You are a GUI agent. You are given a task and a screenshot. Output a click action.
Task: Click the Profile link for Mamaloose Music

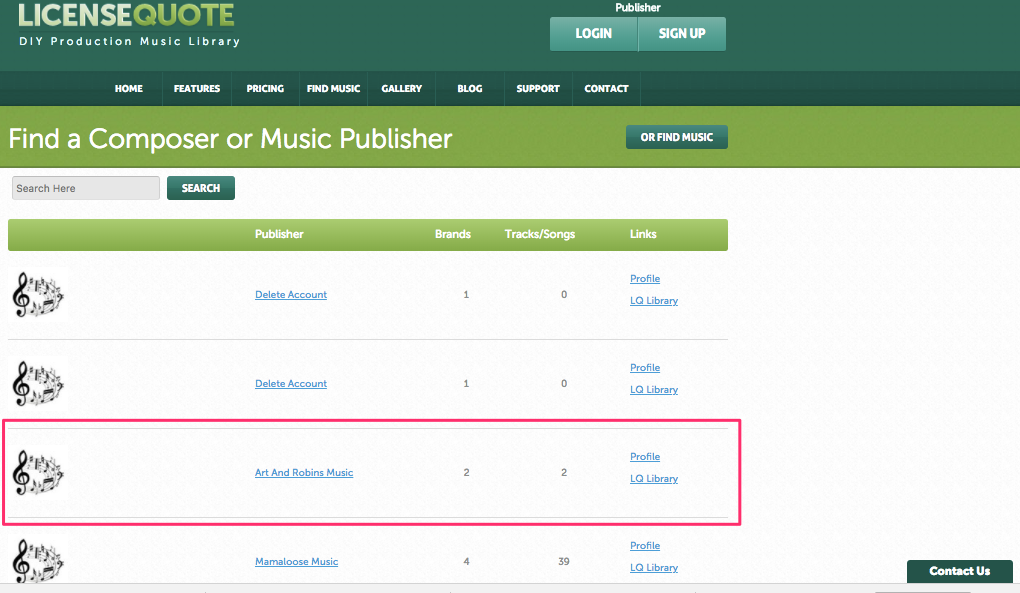pyautogui.click(x=644, y=545)
